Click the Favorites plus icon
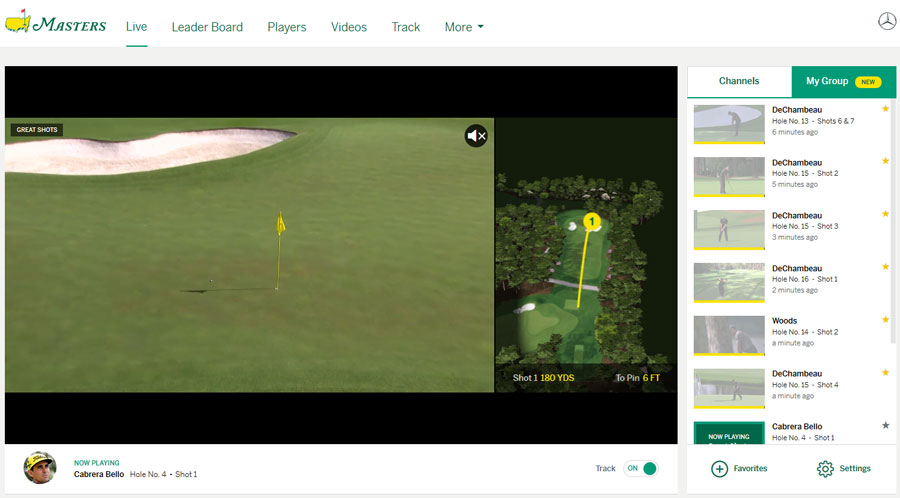The image size is (900, 498). [x=719, y=469]
